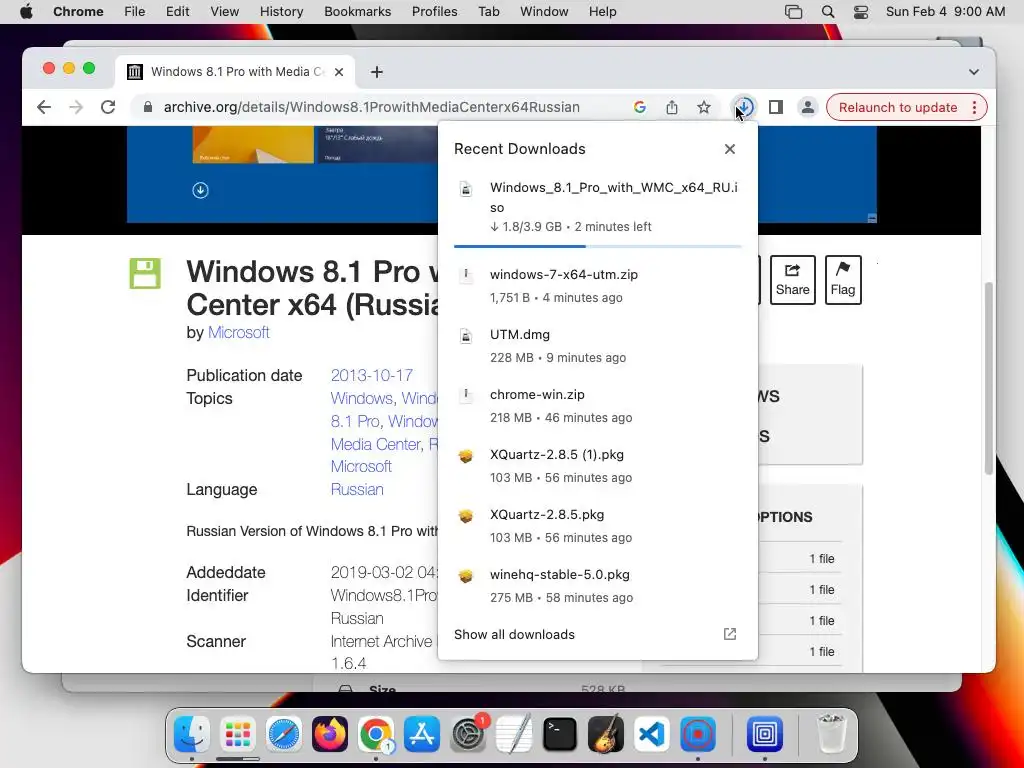1024x768 pixels.
Task: Click the browser back arrow
Action: point(44,107)
